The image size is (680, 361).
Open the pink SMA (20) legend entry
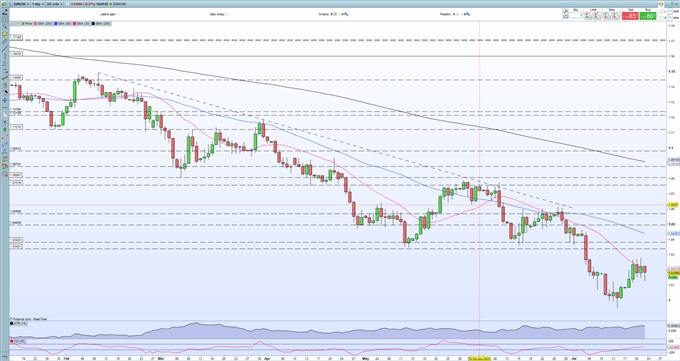click(82, 23)
